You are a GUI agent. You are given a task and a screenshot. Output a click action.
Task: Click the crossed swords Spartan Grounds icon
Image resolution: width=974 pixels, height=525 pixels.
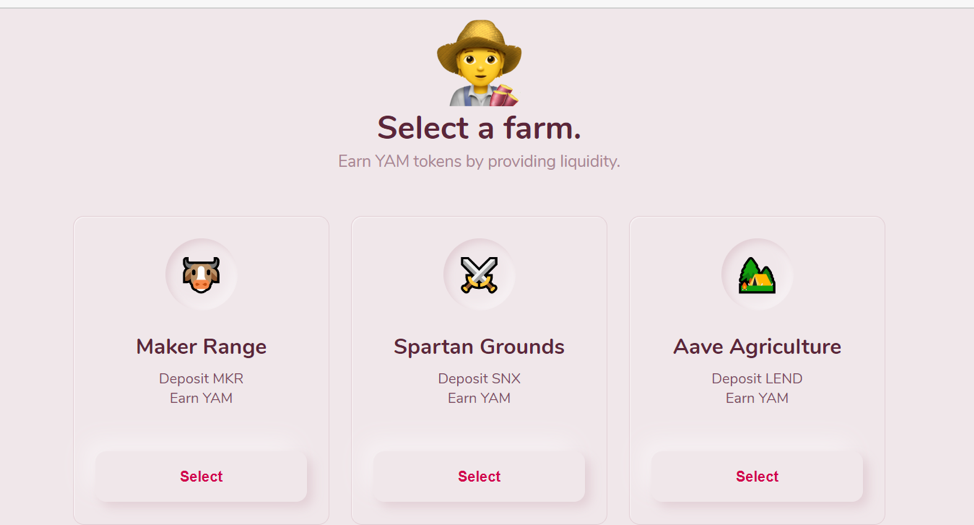[479, 275]
